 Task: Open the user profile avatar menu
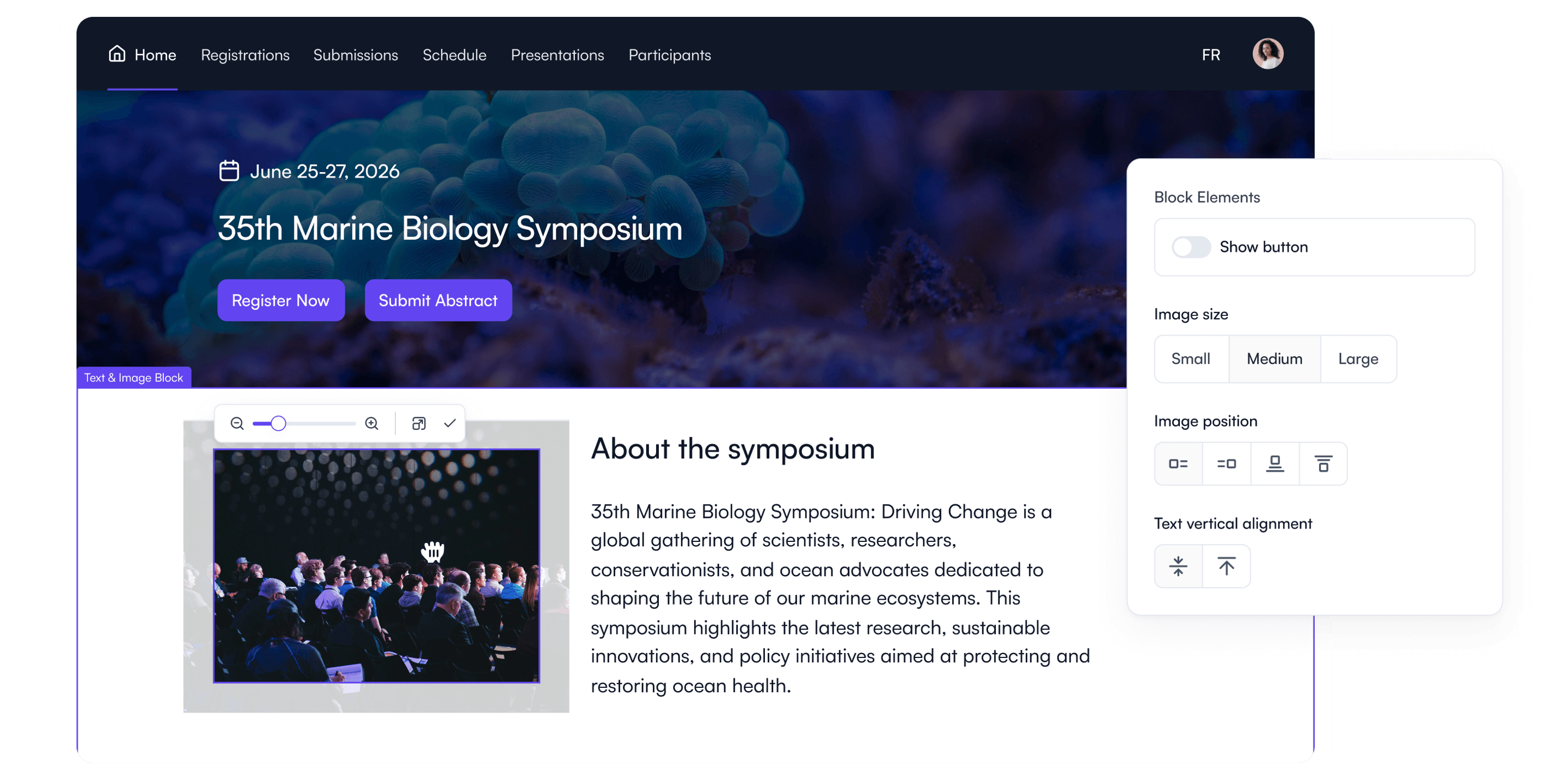(1269, 53)
